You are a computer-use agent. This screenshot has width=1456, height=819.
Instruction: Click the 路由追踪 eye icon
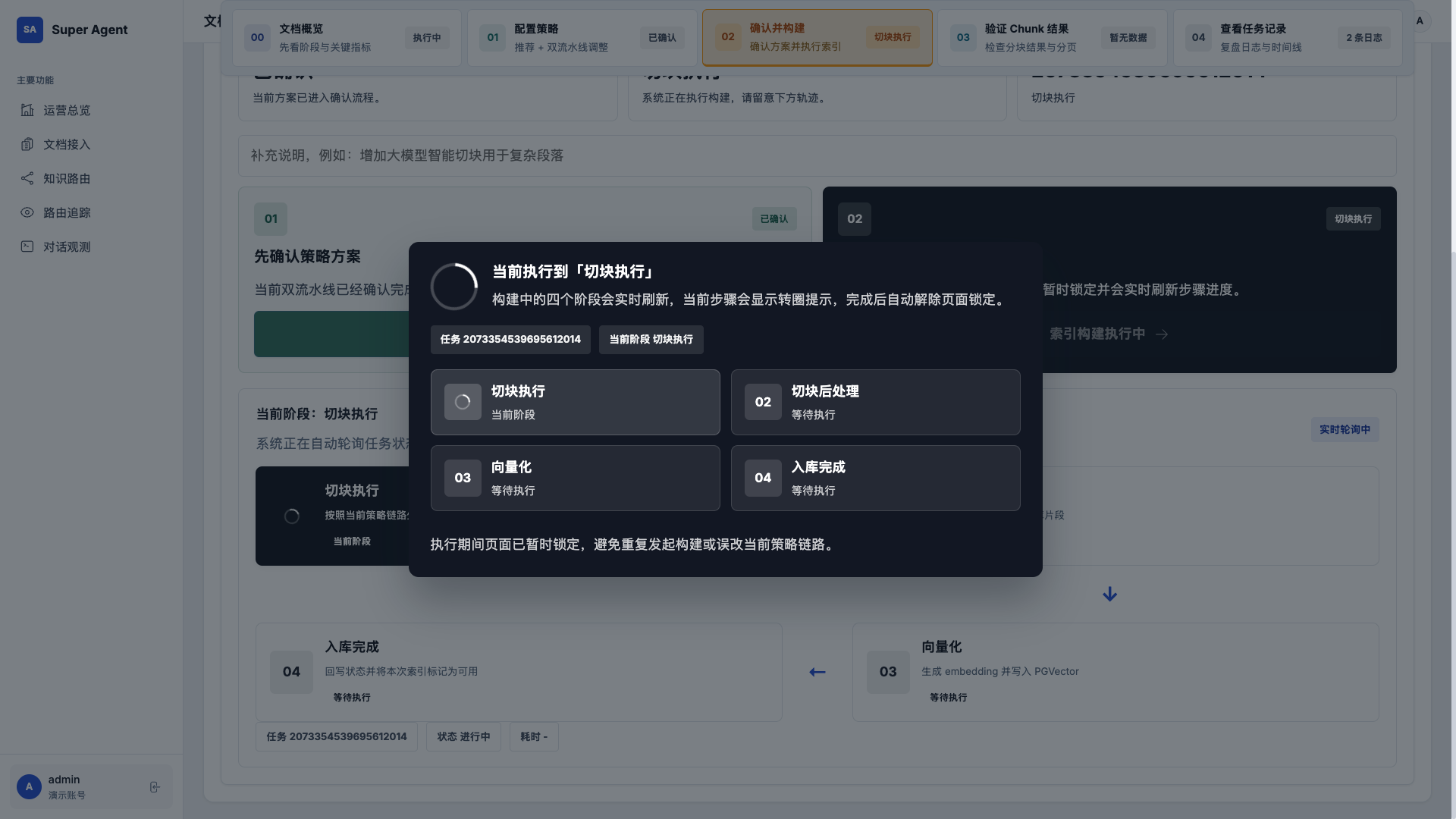(x=27, y=212)
